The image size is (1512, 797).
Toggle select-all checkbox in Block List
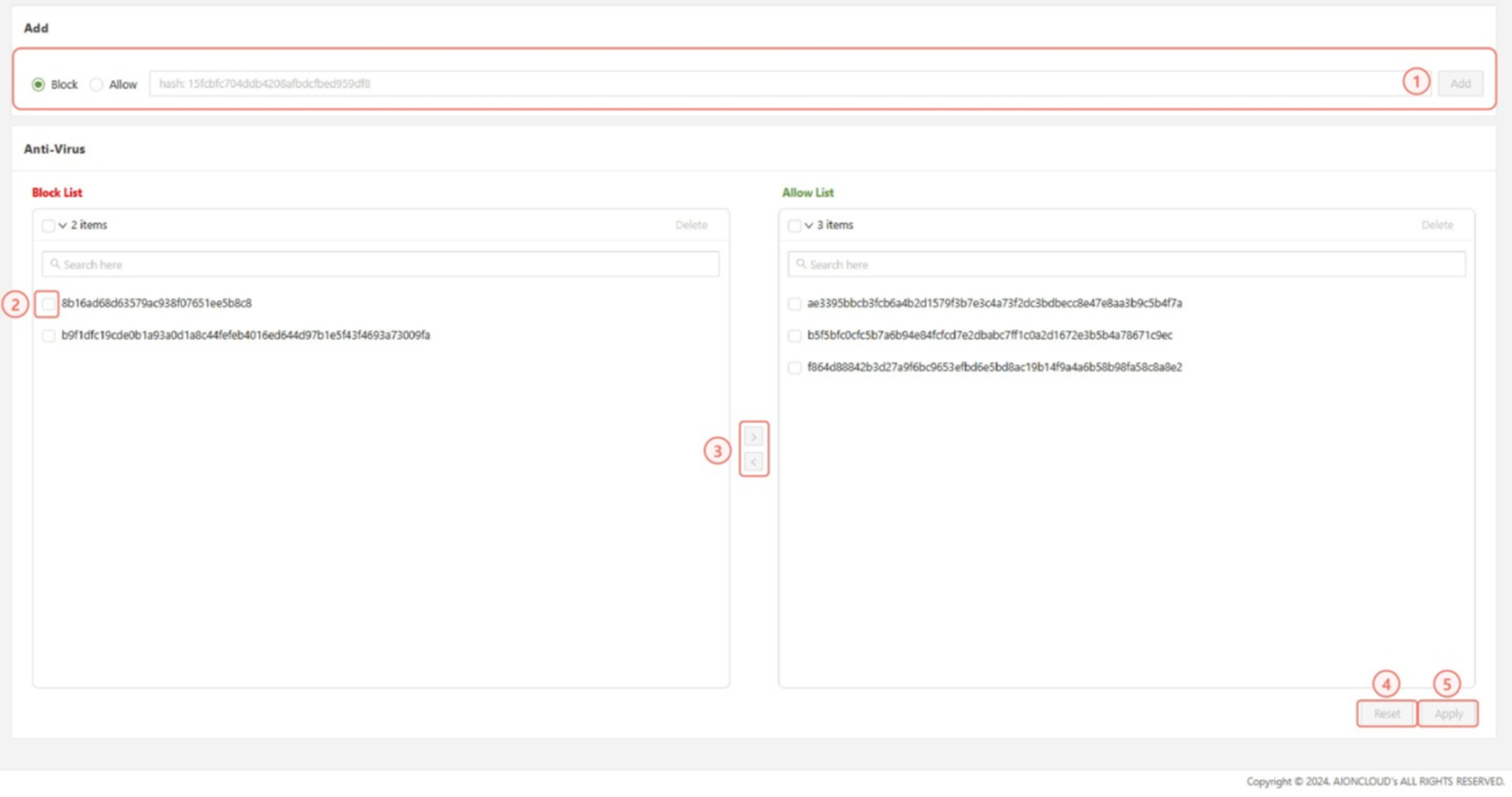click(48, 226)
